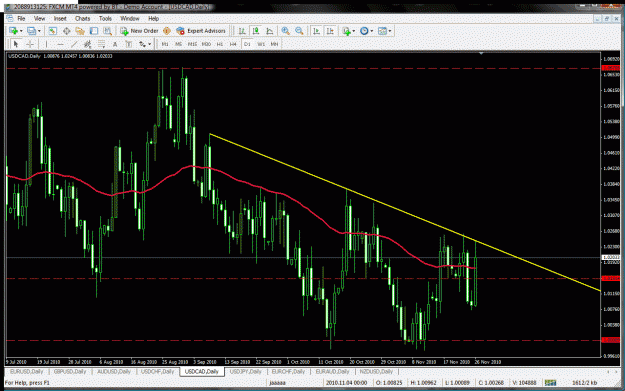Show the Market Watch window

coord(52,31)
